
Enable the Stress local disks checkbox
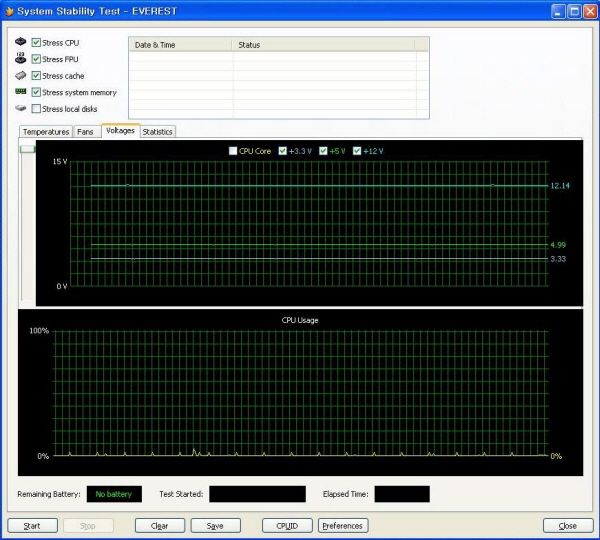coord(36,109)
